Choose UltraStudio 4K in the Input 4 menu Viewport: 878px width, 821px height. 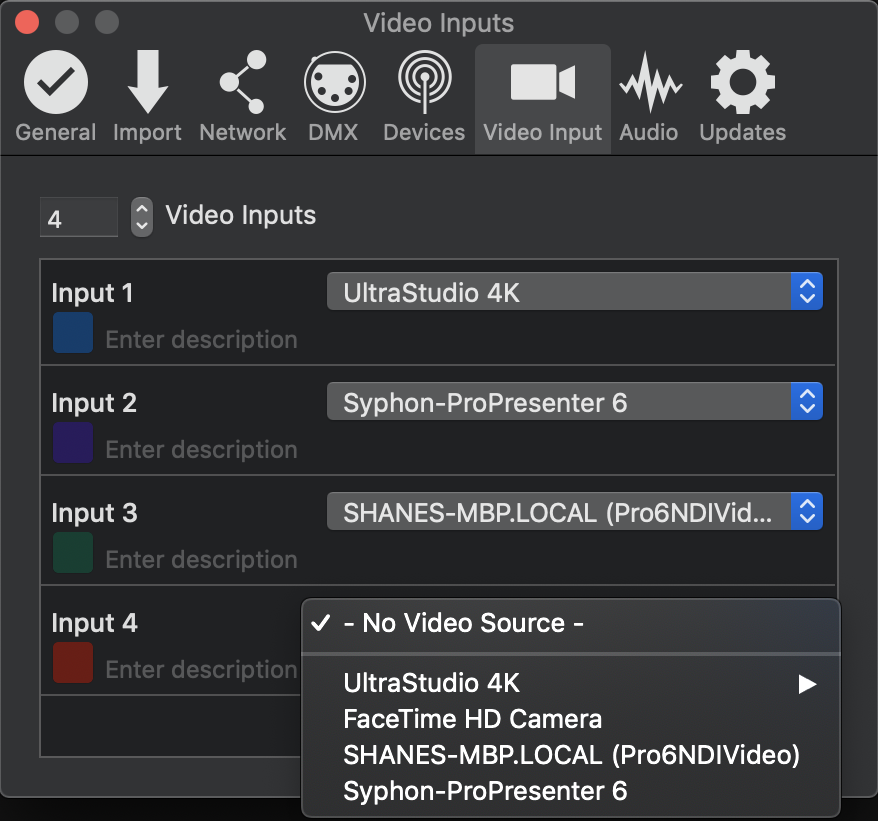[571, 683]
